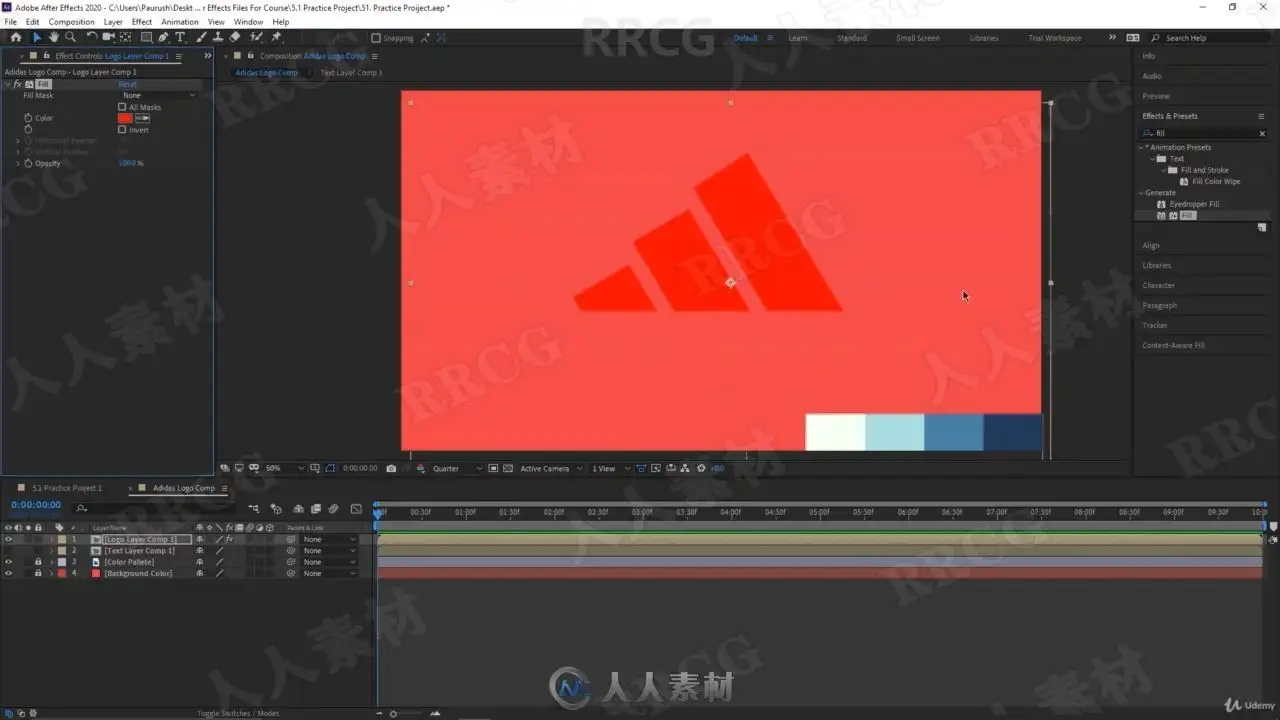The image size is (1280, 720).
Task: Switch to the Learn workspace
Action: (x=798, y=38)
